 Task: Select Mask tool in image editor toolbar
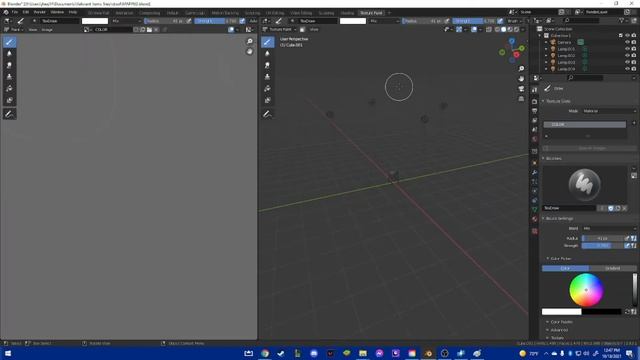pos(9,100)
